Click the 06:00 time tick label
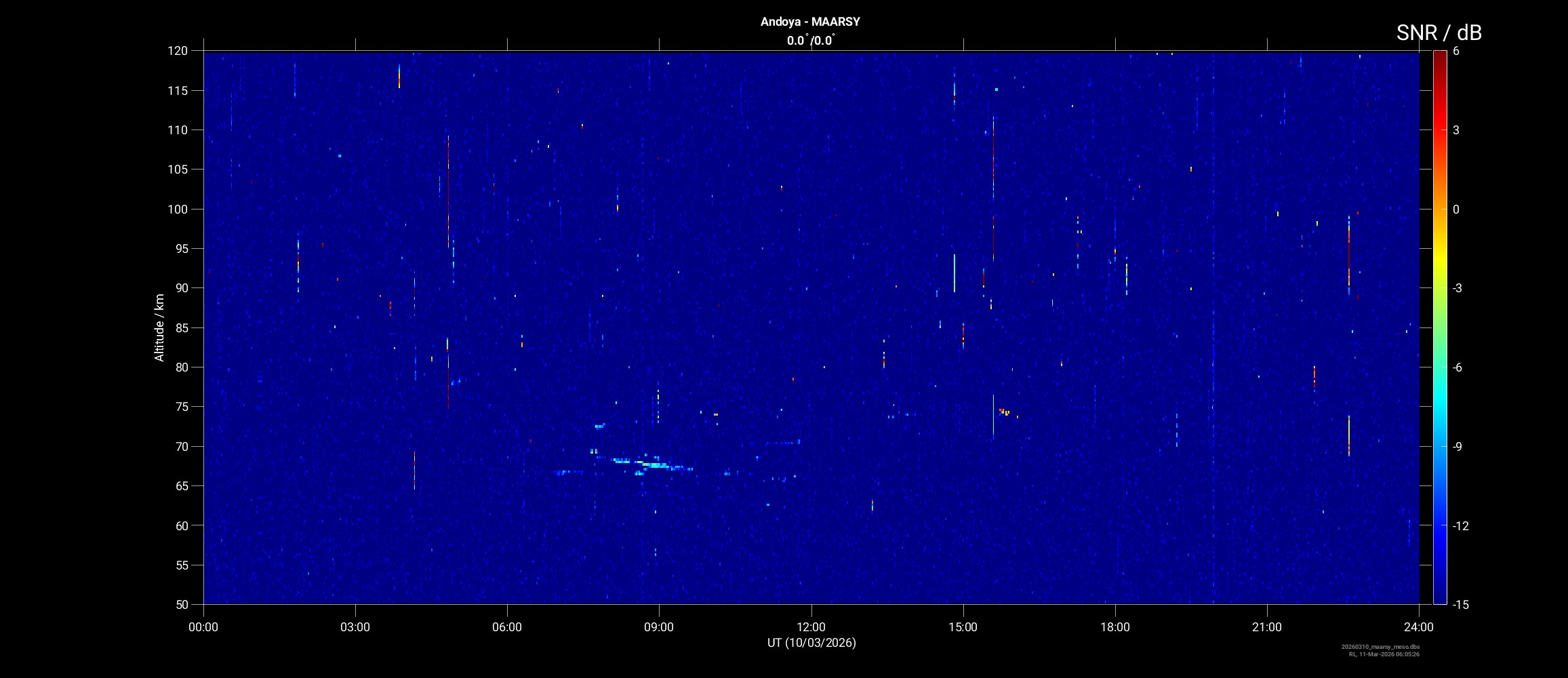The image size is (1568, 678). tap(507, 627)
